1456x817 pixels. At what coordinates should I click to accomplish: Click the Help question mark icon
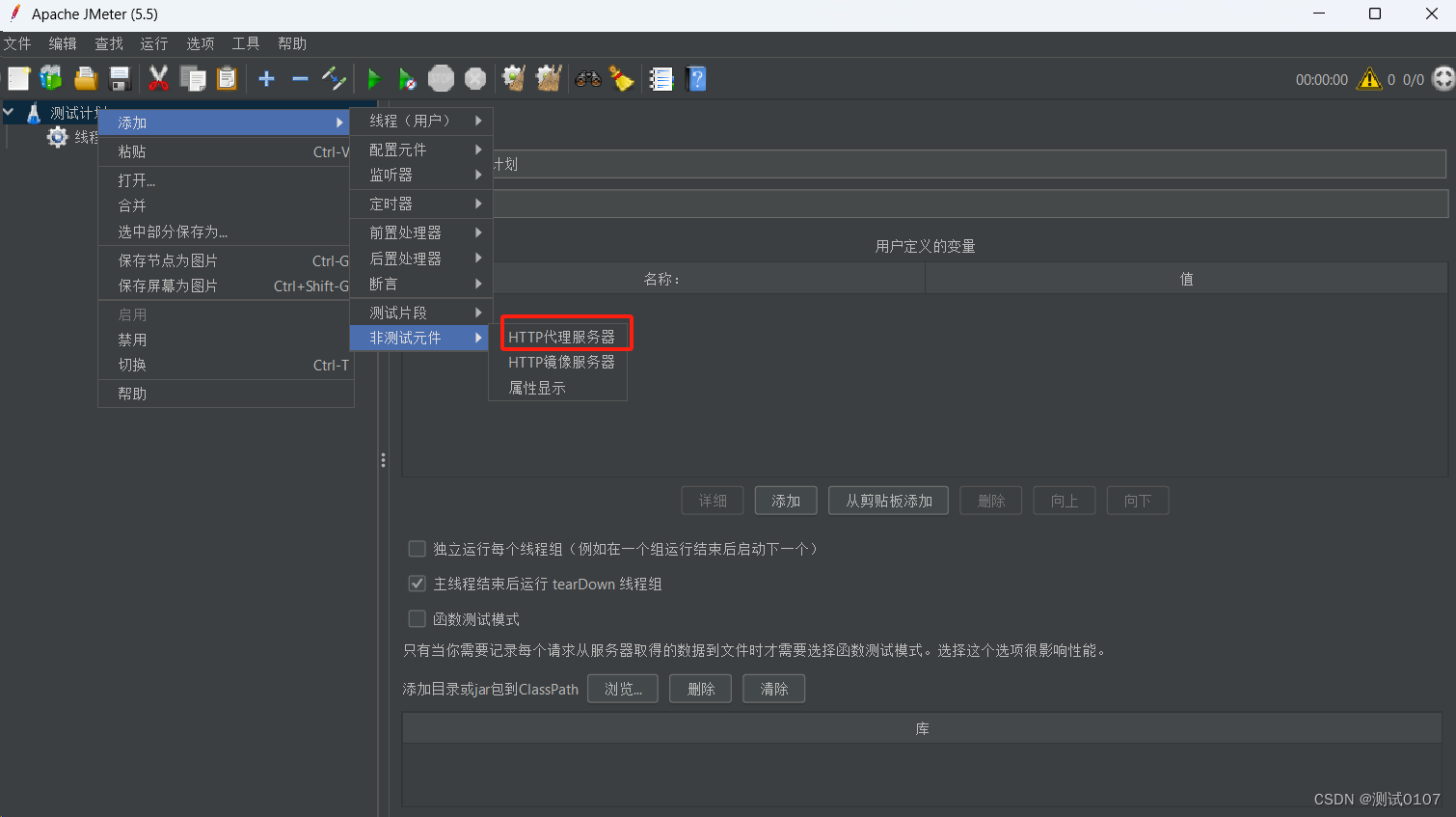point(696,79)
